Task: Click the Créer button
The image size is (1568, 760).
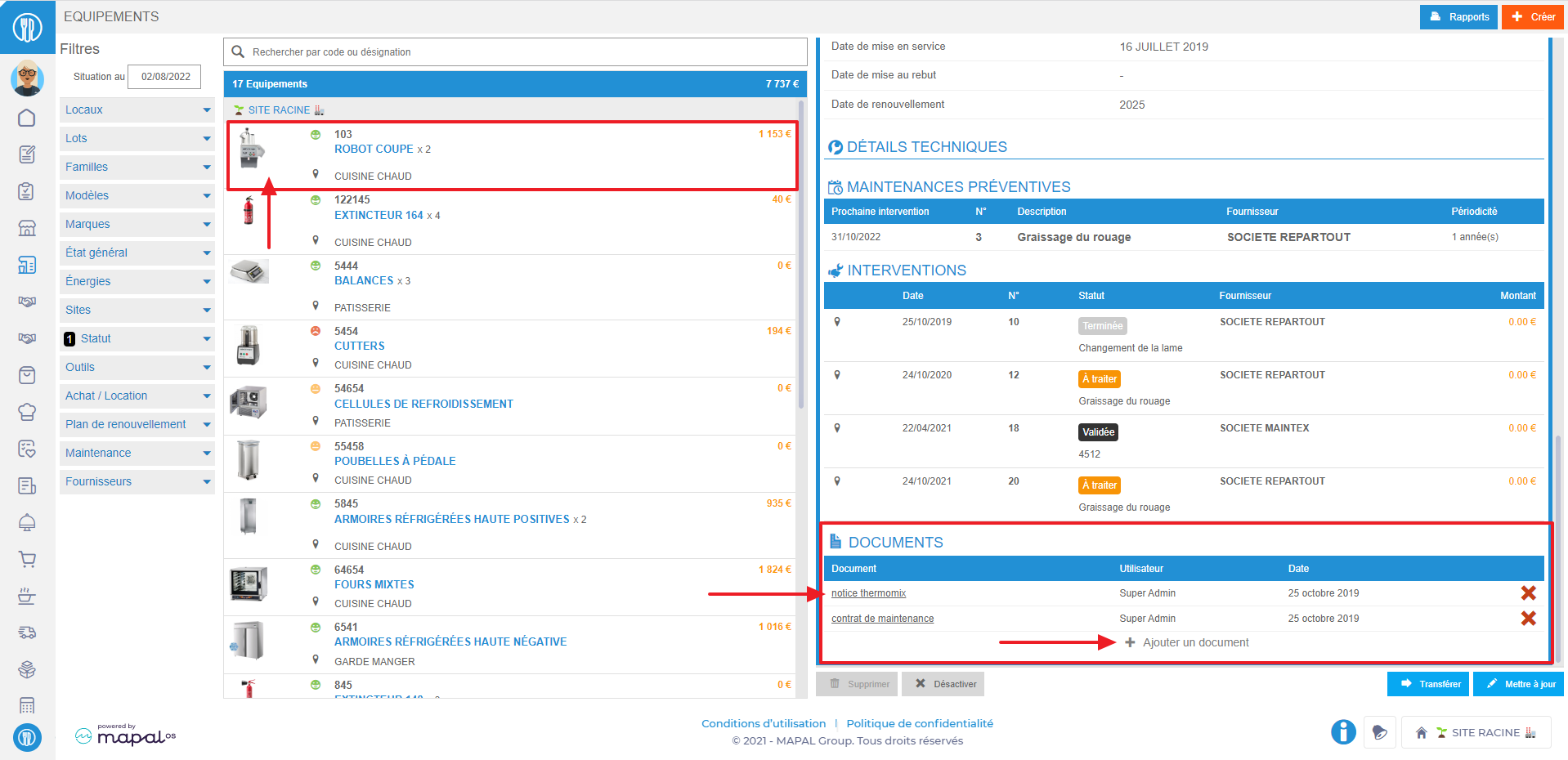Action: click(x=1533, y=16)
